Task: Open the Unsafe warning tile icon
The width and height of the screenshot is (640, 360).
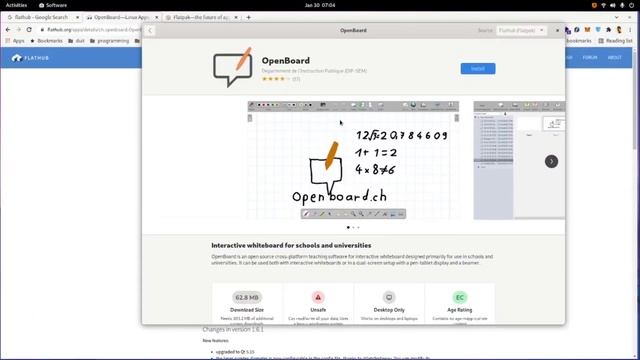Action: pos(318,297)
